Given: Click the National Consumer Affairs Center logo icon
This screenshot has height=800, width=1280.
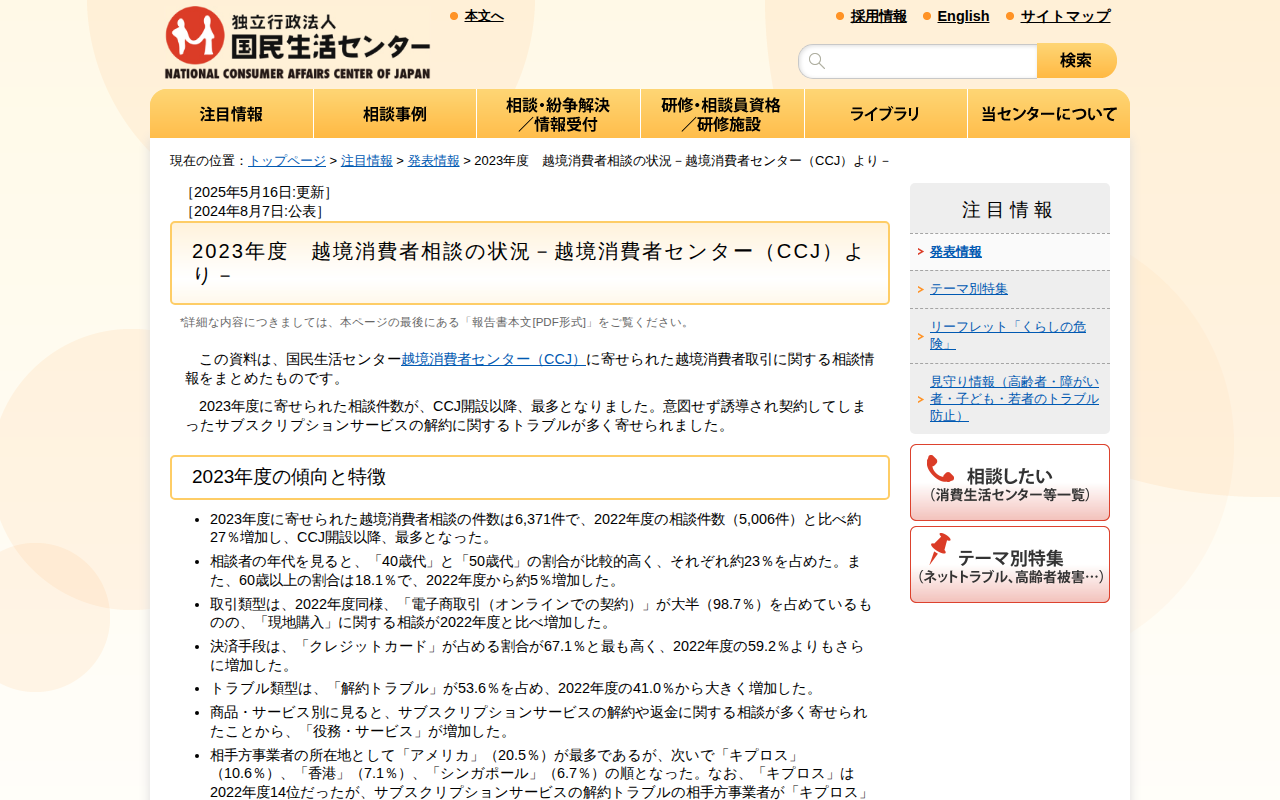Looking at the screenshot, I should (x=196, y=33).
